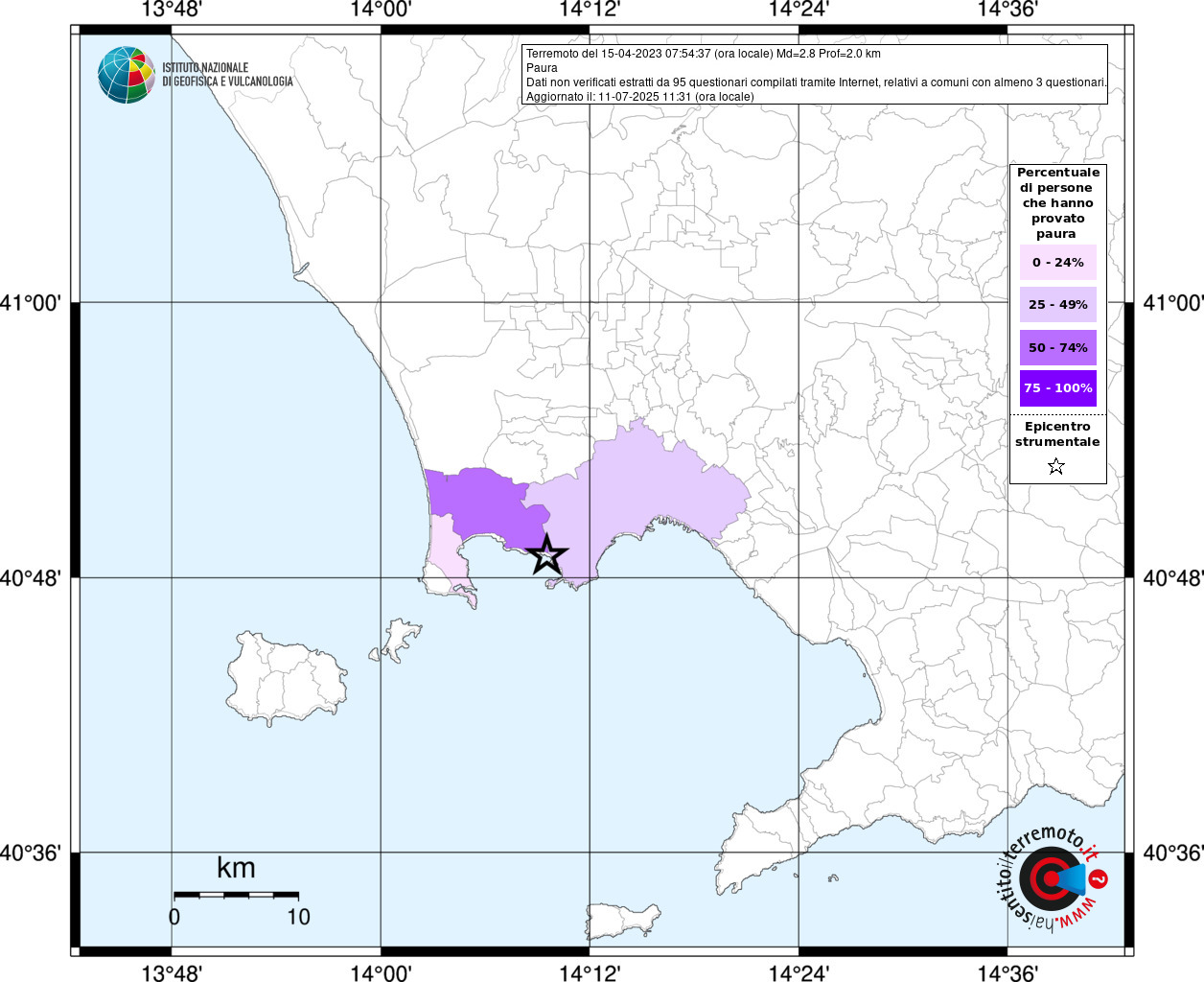Screen dimensions: 1204x982
Task: Click the right 41°00' latitude label
Action: point(1173,303)
